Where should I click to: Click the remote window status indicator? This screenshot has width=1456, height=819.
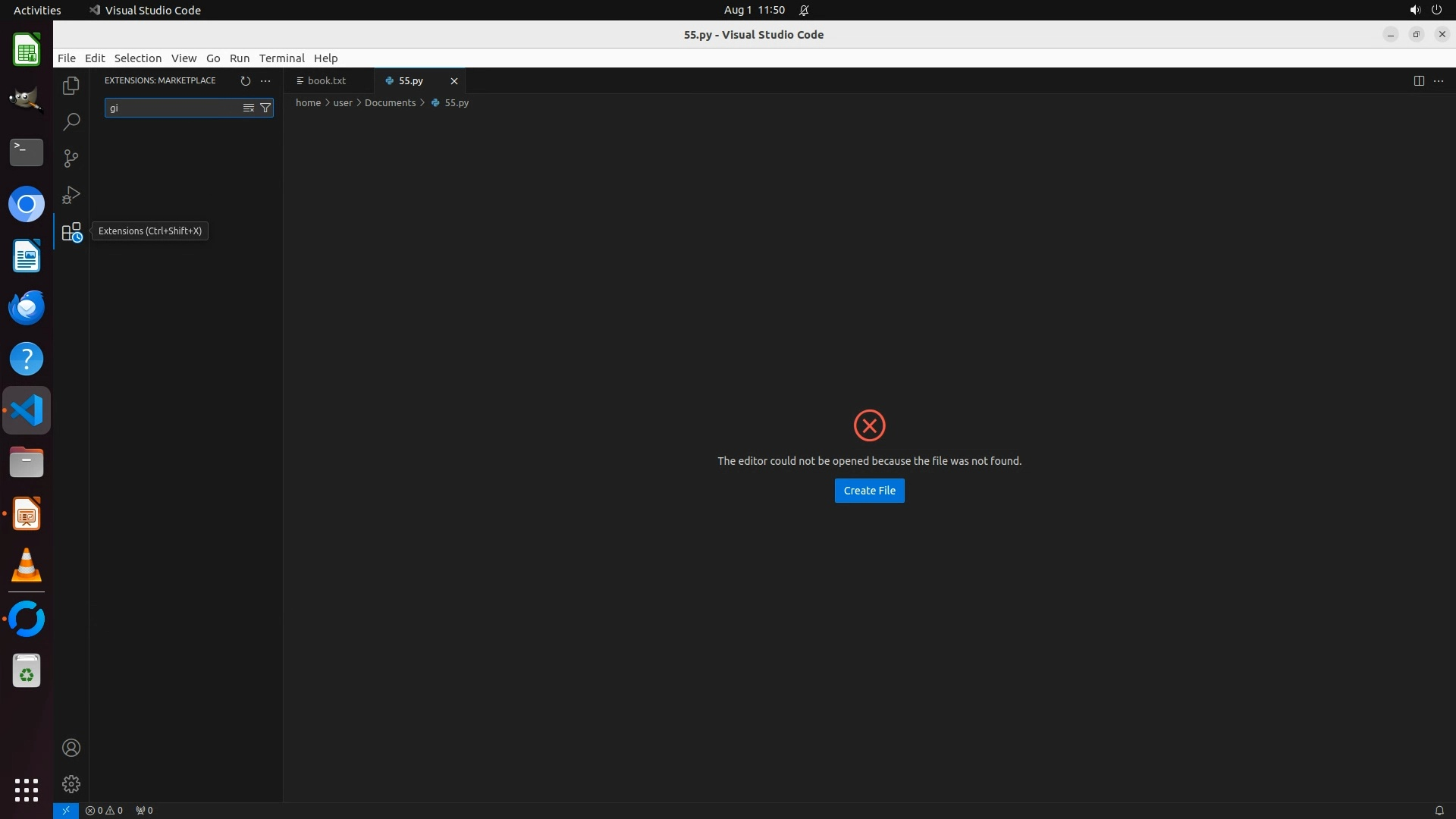(66, 810)
